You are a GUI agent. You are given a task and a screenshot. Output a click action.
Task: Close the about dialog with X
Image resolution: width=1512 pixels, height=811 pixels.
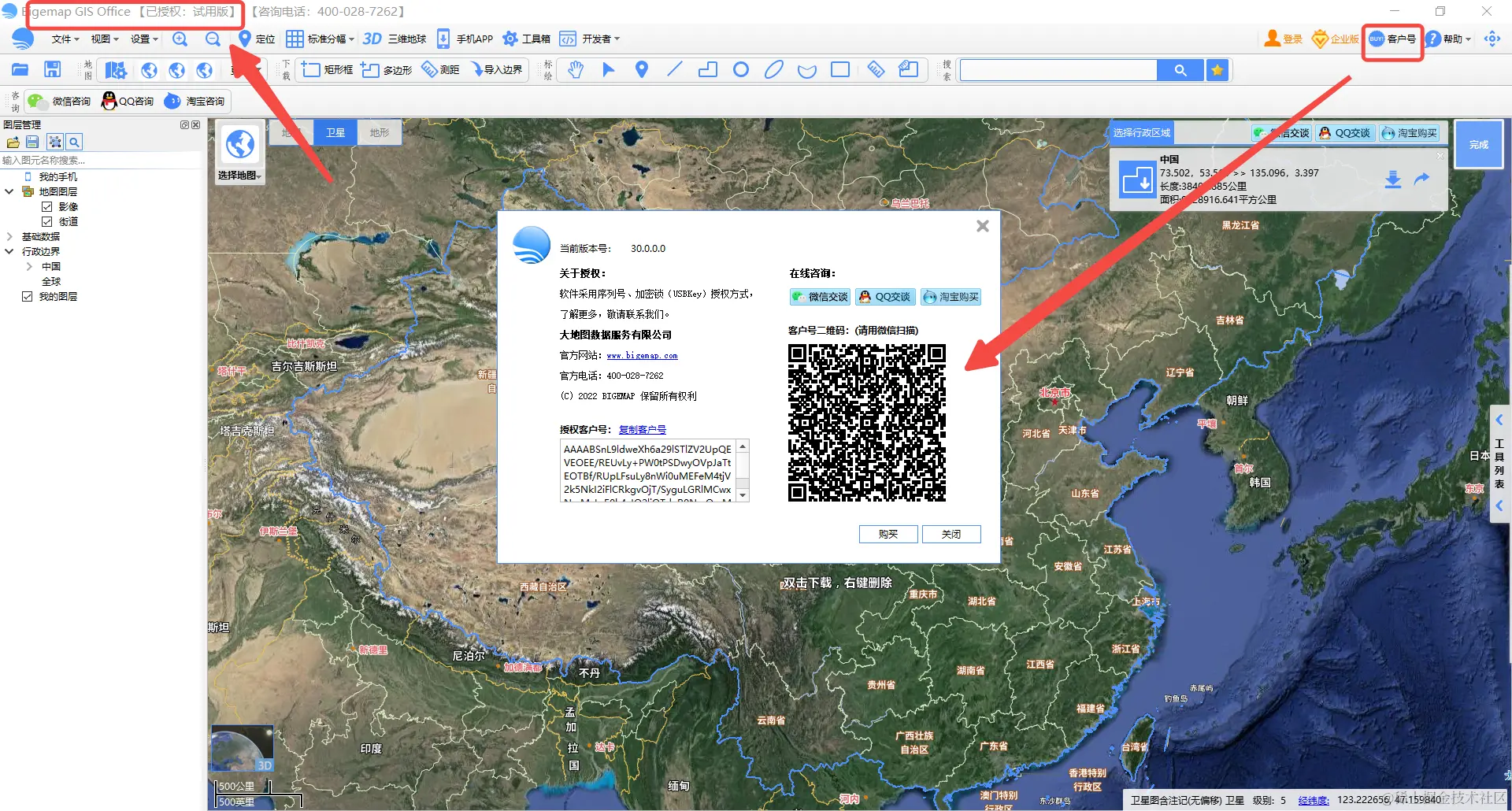(x=983, y=226)
